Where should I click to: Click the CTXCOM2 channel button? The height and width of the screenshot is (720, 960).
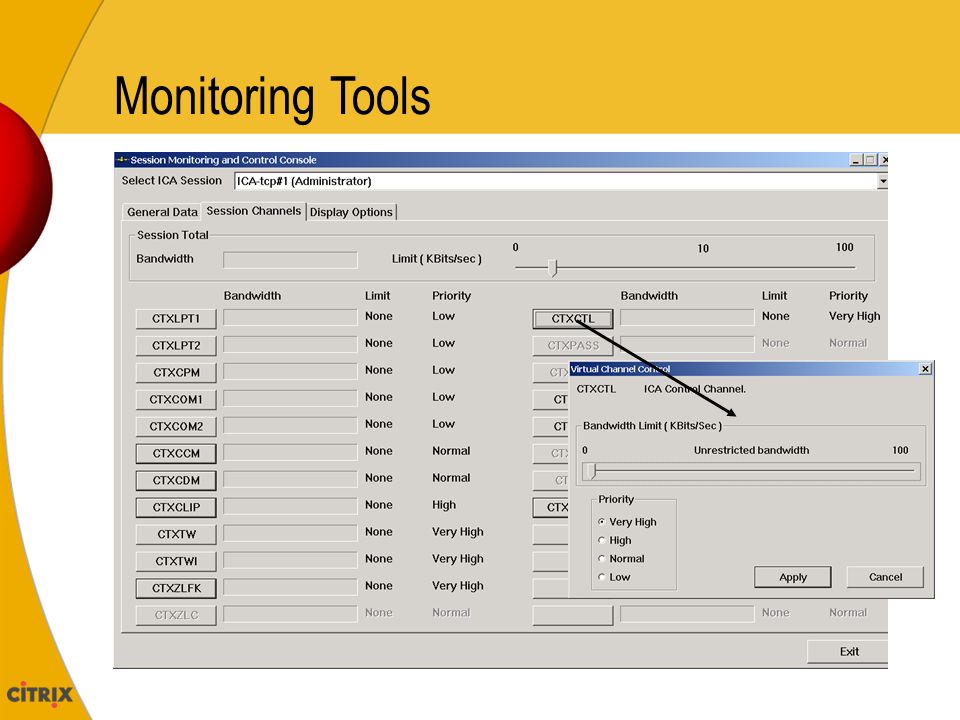coord(176,427)
